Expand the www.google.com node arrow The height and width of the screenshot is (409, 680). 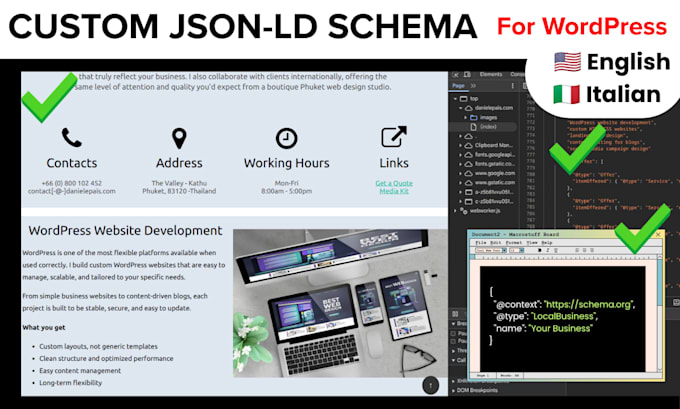[460, 173]
